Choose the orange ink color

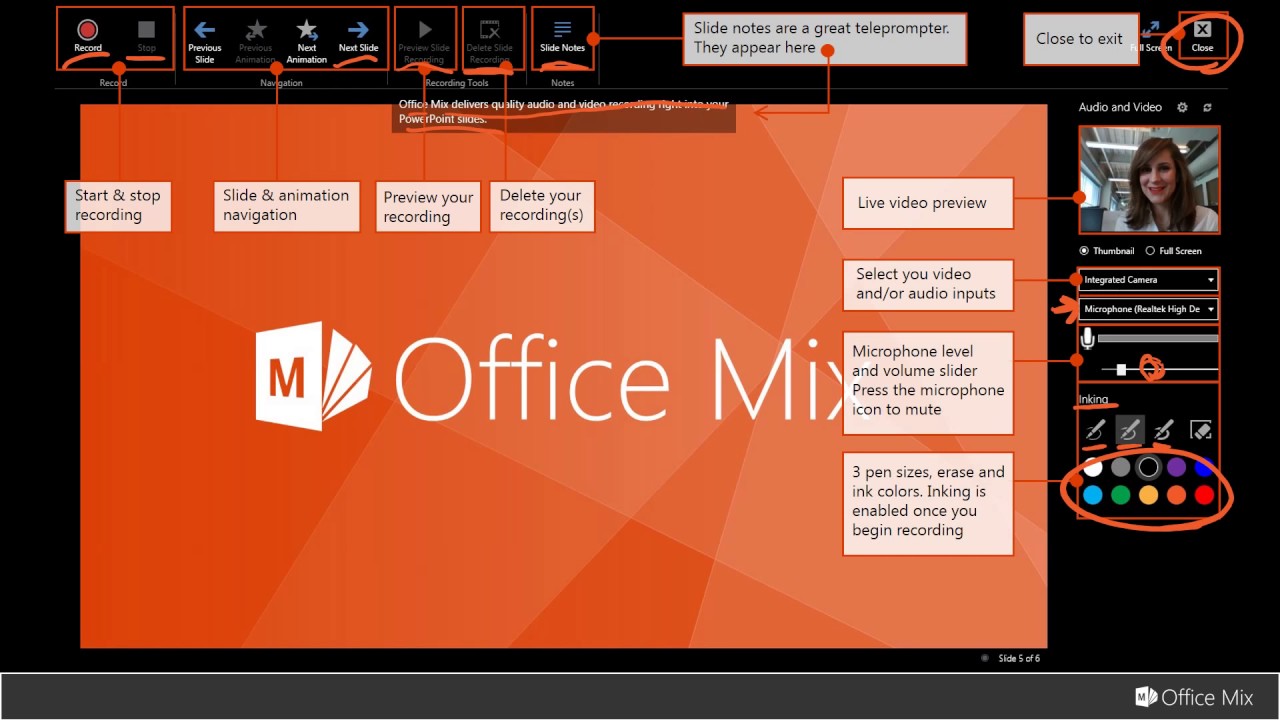pyautogui.click(x=1177, y=495)
